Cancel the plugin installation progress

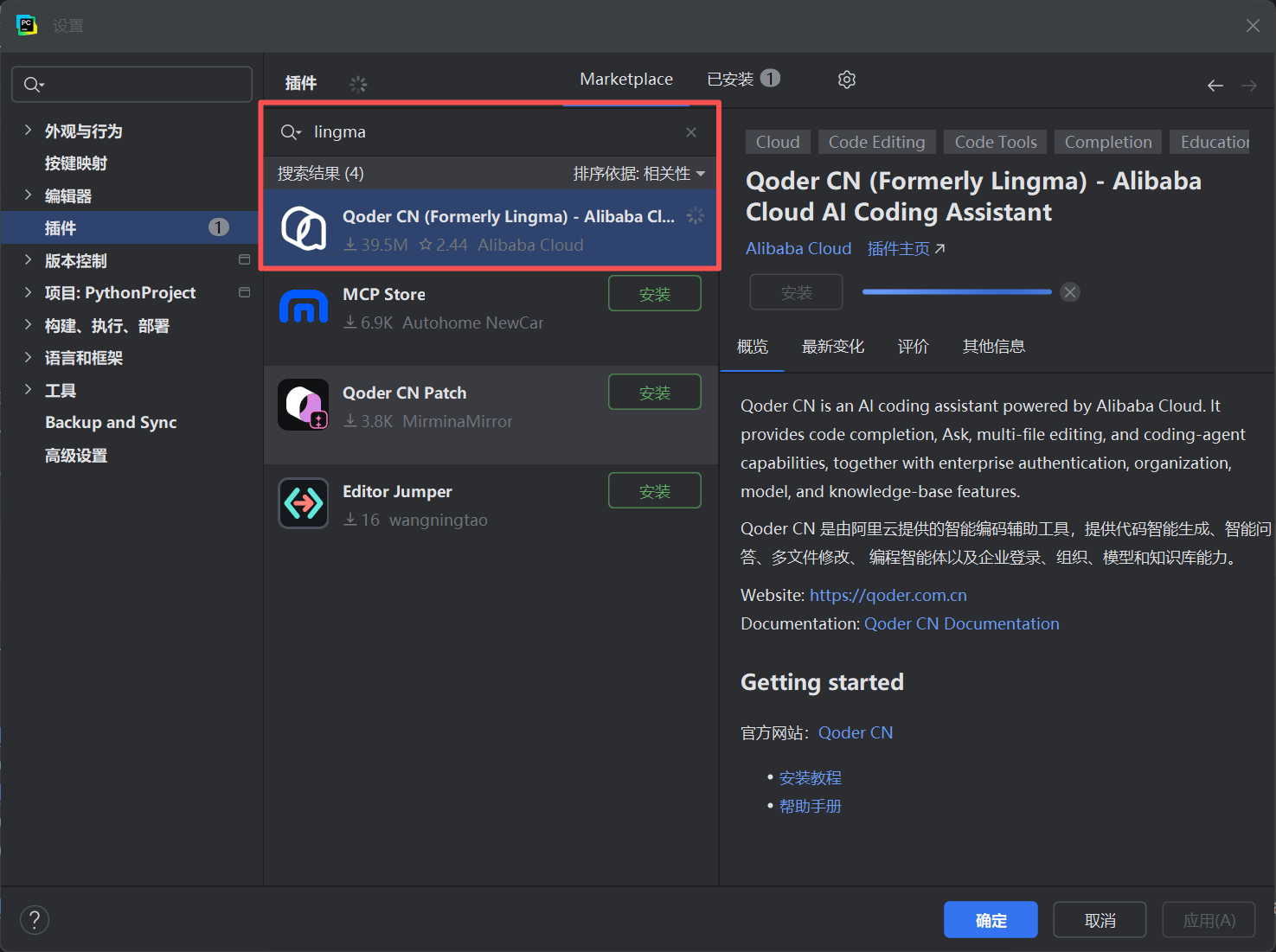pos(1070,292)
